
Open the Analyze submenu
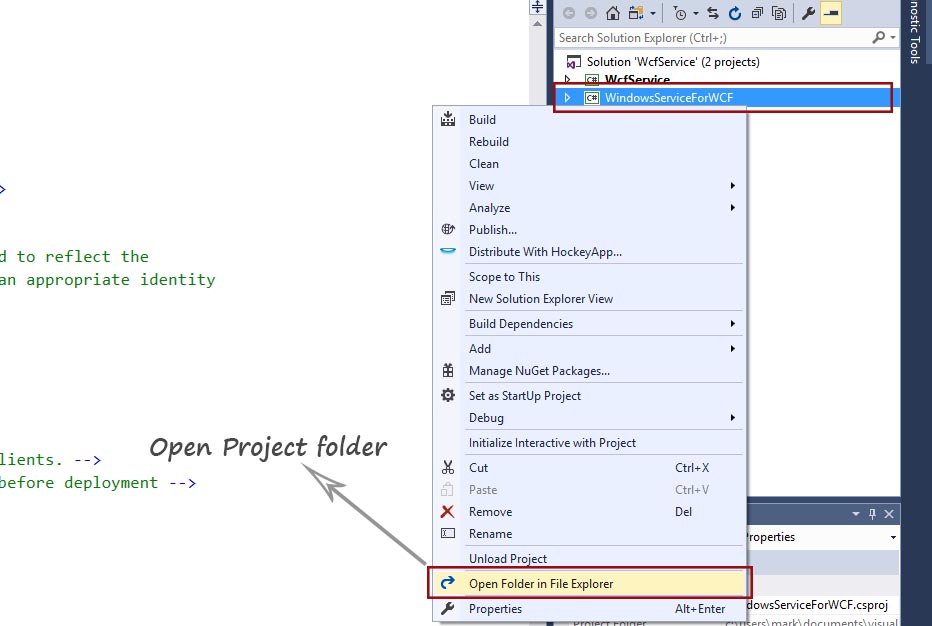588,207
